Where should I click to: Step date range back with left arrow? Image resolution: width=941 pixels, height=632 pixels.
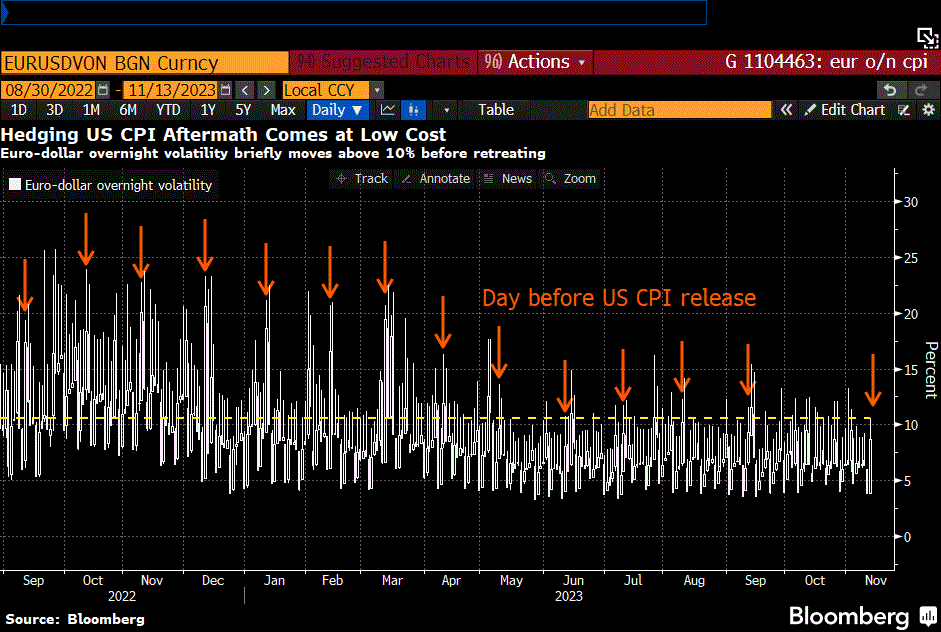(x=245, y=90)
